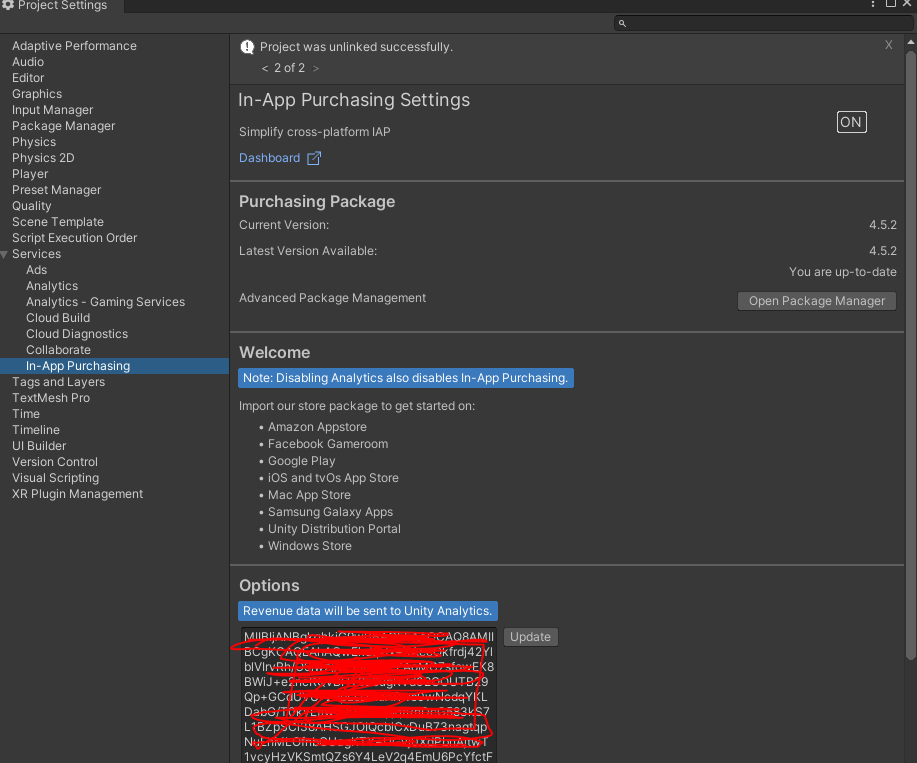Collapse the Services tree section

[5, 254]
